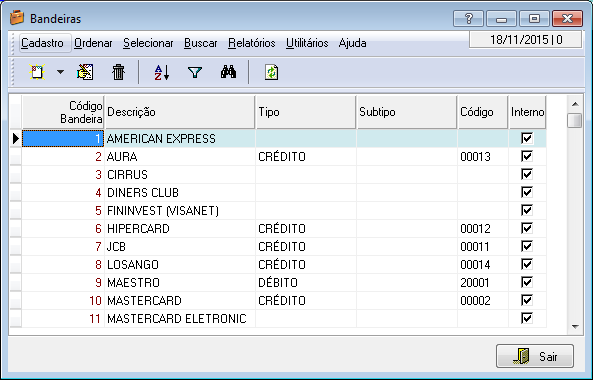Click the Sair exit button

pos(535,356)
